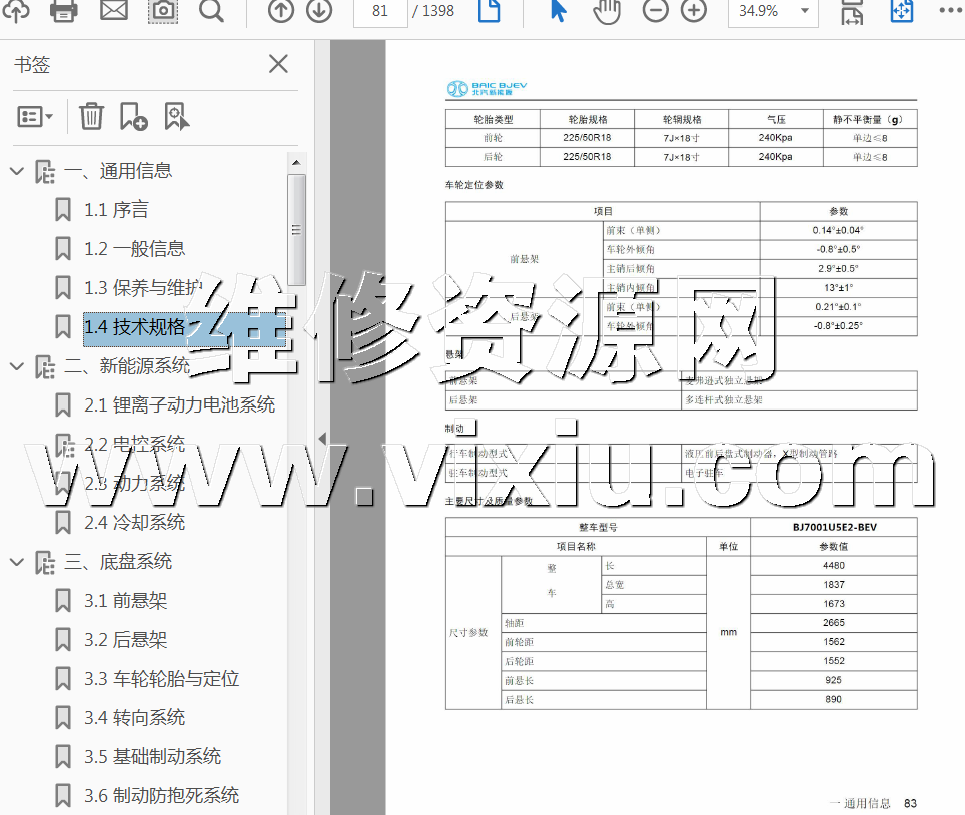Close the 书签 bookmarks panel
This screenshot has height=815, width=965.
coord(278,64)
